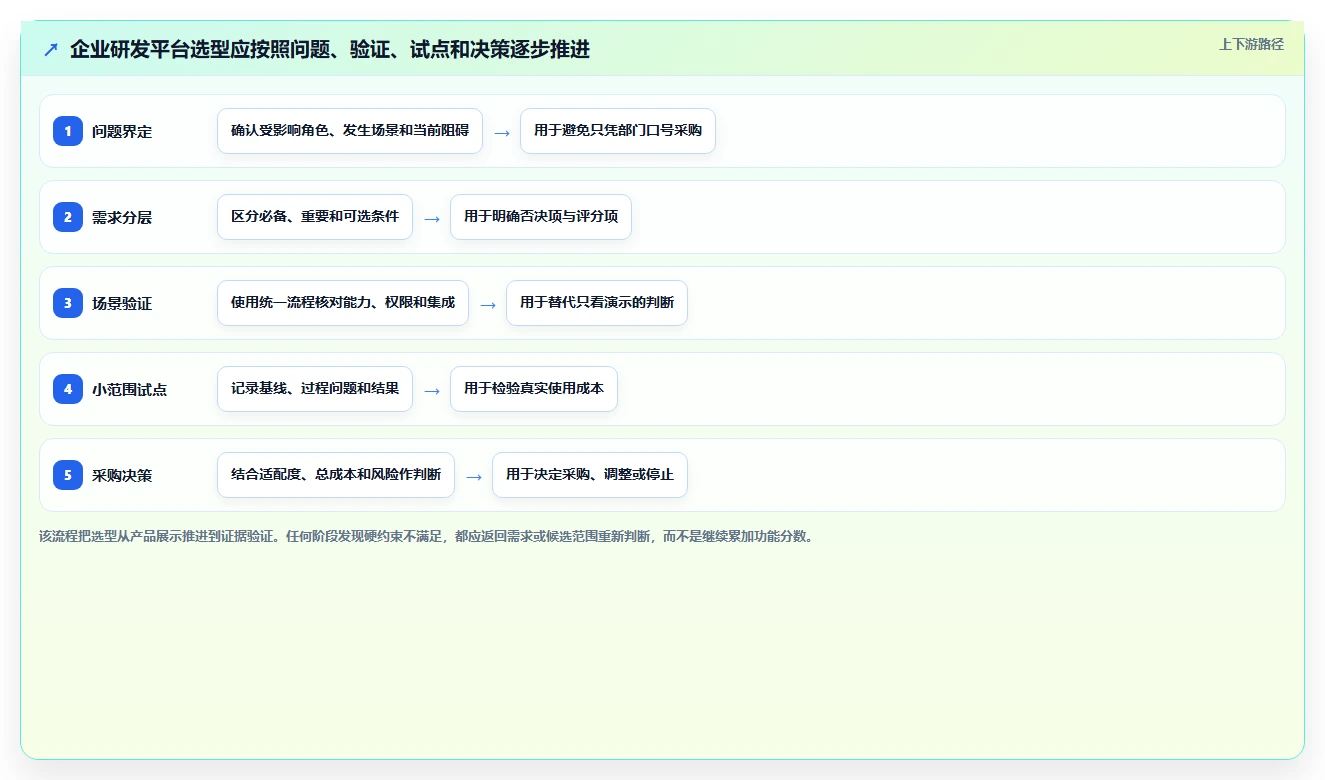Select step number 1 badge
Image resolution: width=1325 pixels, height=780 pixels.
pyautogui.click(x=68, y=131)
